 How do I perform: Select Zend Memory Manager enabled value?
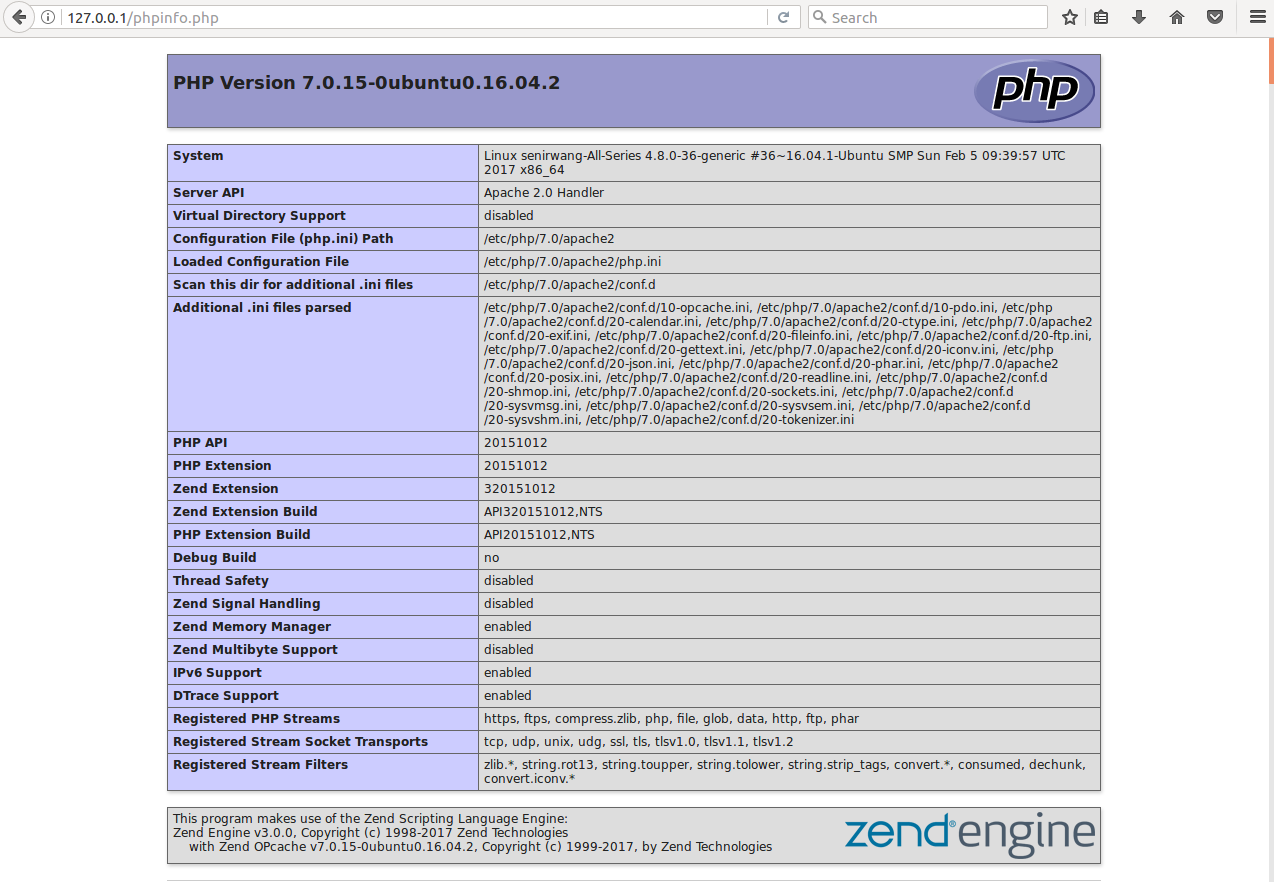508,627
